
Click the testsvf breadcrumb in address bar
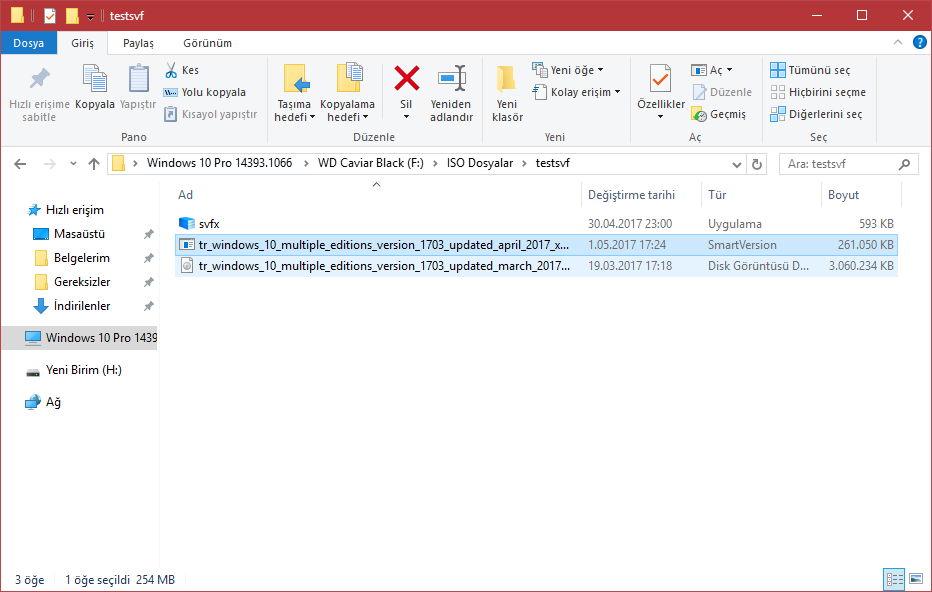click(x=552, y=163)
